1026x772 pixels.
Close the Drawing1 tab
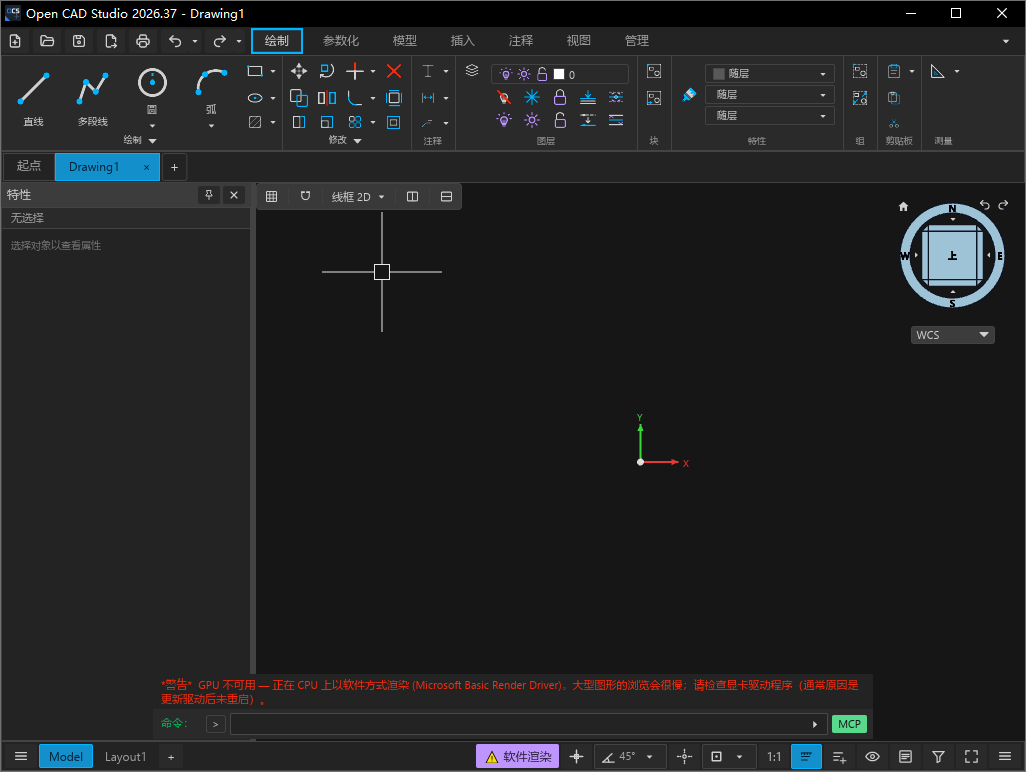pos(147,167)
